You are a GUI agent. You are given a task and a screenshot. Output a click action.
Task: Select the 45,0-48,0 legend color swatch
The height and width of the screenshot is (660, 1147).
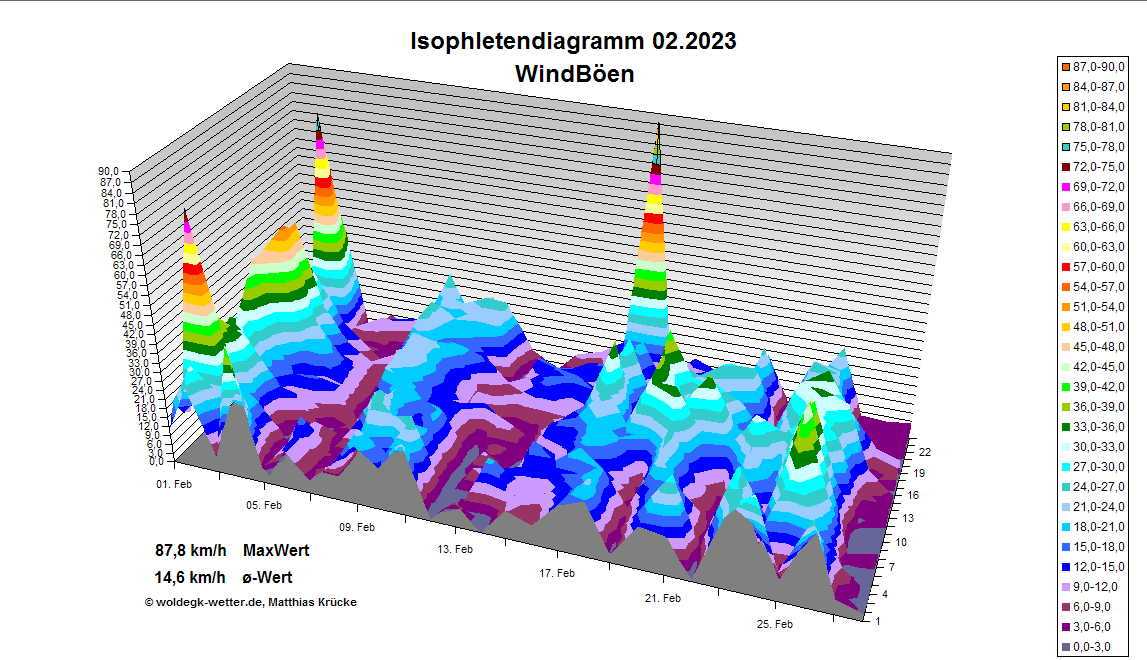click(1066, 347)
